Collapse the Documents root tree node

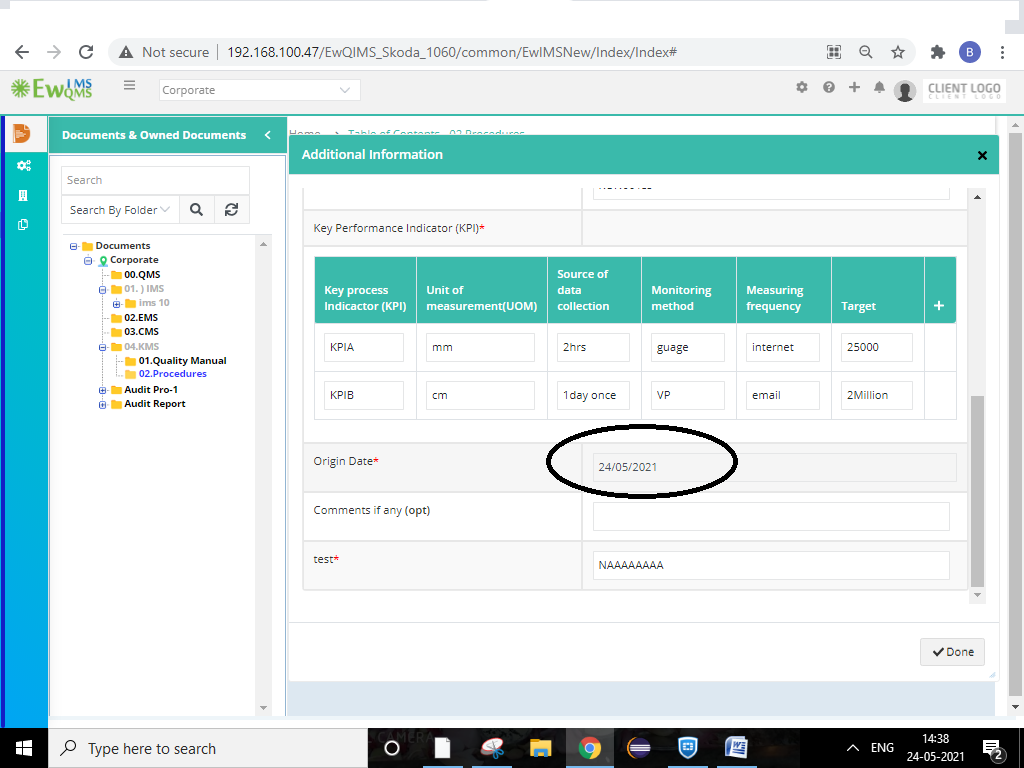point(74,246)
